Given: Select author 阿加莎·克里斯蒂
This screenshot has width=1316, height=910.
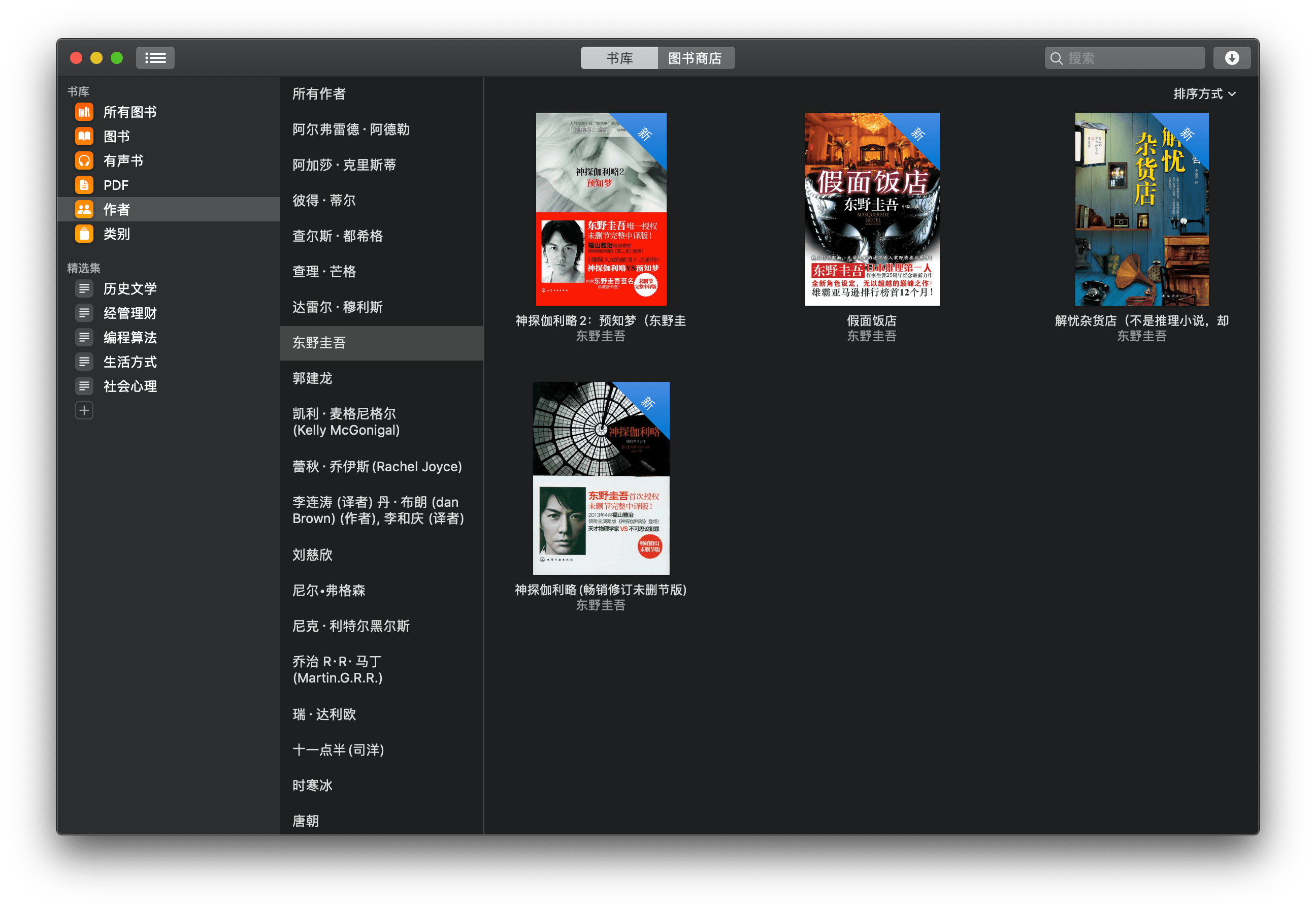Looking at the screenshot, I should click(x=382, y=165).
